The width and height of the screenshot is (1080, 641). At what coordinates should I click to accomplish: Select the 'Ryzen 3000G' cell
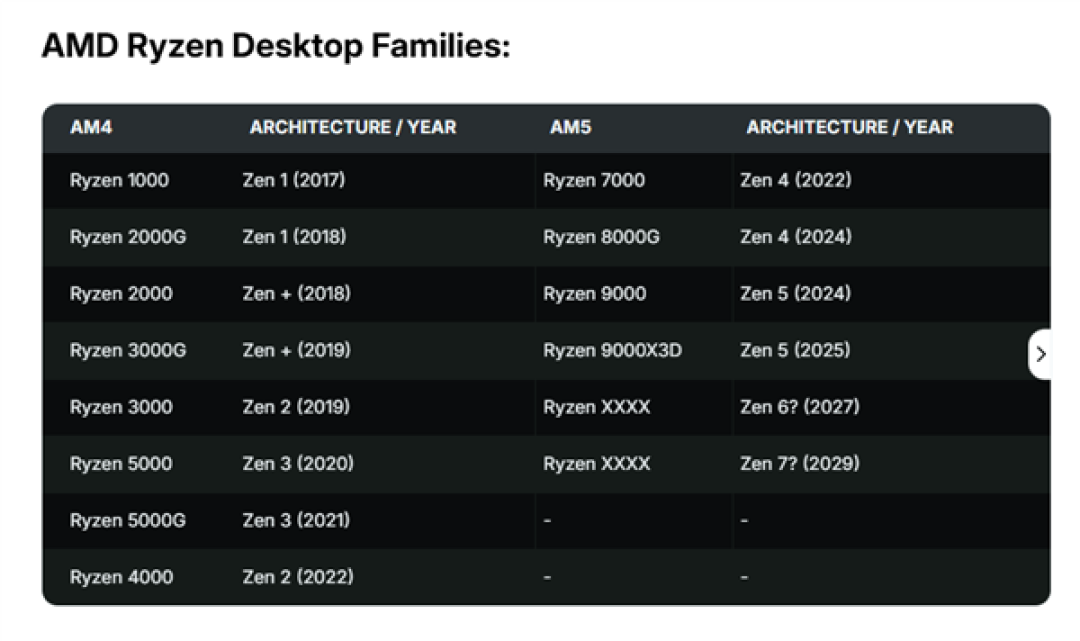pos(127,350)
